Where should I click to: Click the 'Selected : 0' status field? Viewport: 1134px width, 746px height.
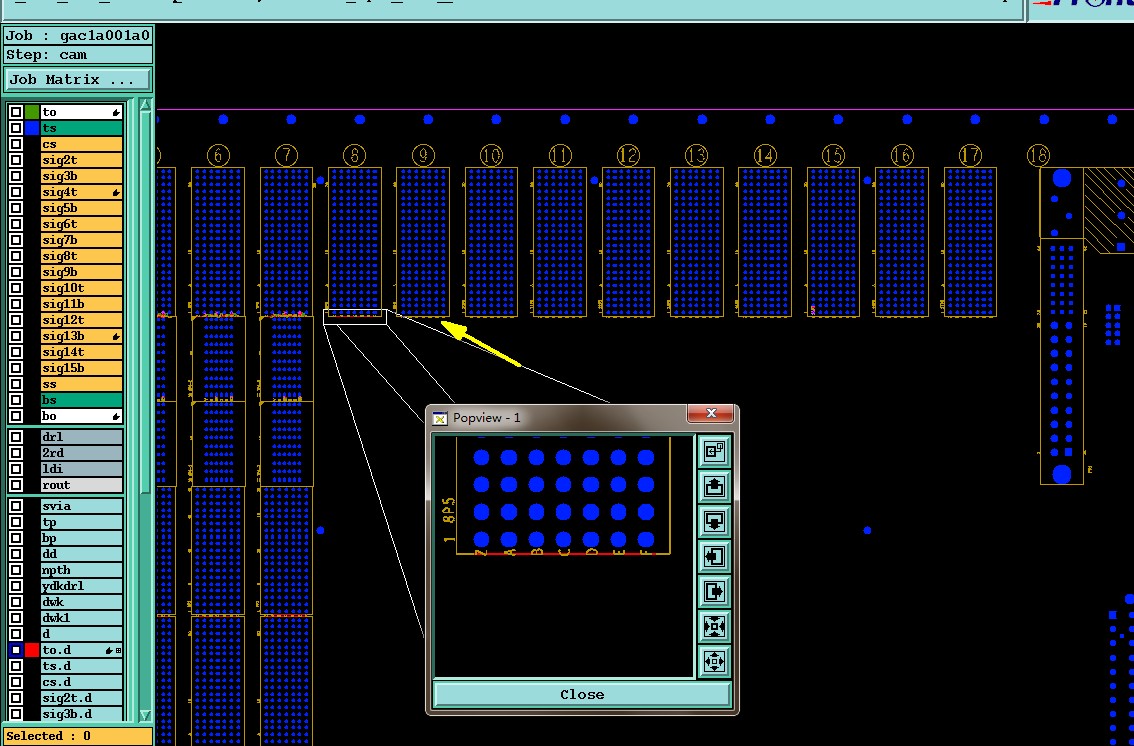(76, 736)
